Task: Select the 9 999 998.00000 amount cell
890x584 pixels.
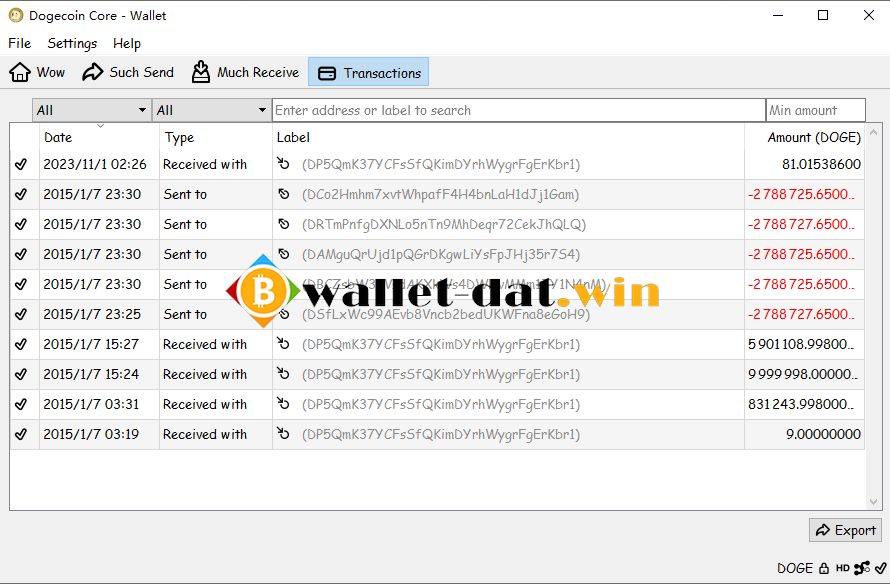Action: click(804, 374)
